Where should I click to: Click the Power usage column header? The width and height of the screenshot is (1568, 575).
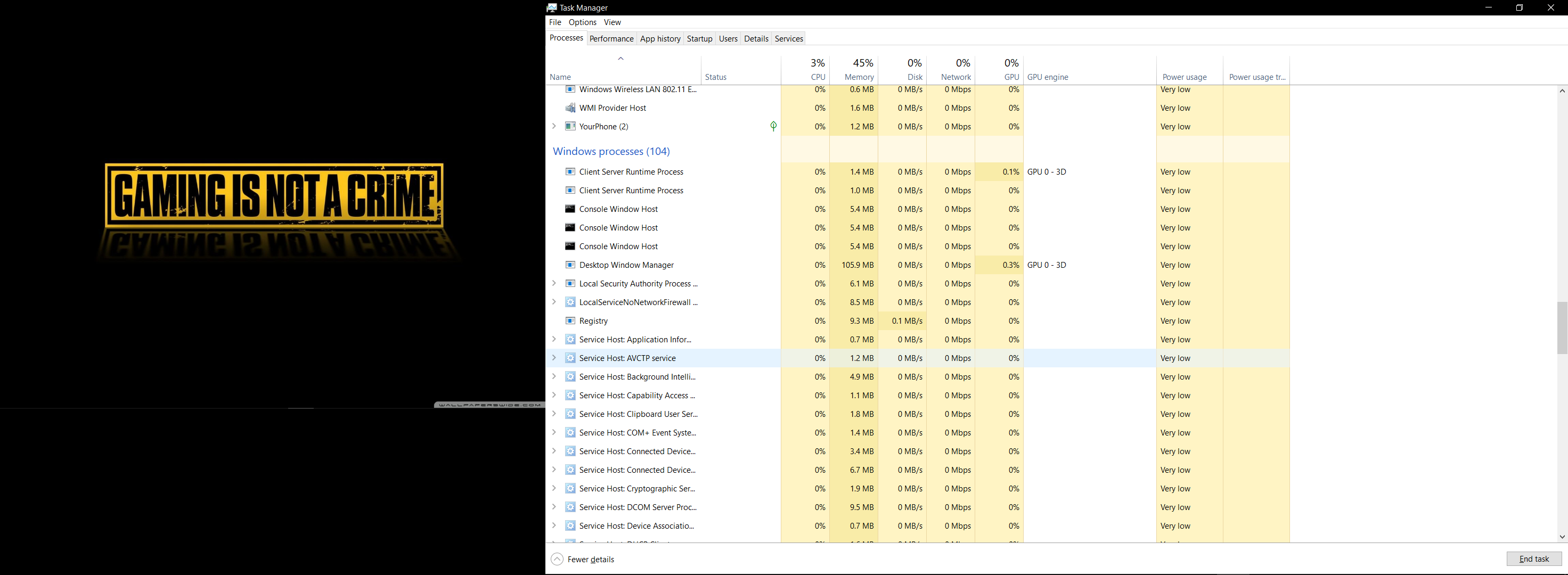click(x=1186, y=77)
